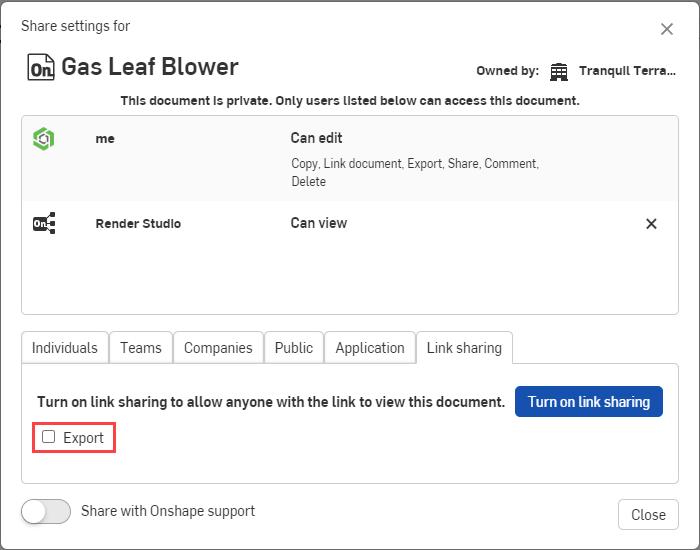Switch to the Teams tab
This screenshot has height=550, width=700.
pyautogui.click(x=141, y=348)
